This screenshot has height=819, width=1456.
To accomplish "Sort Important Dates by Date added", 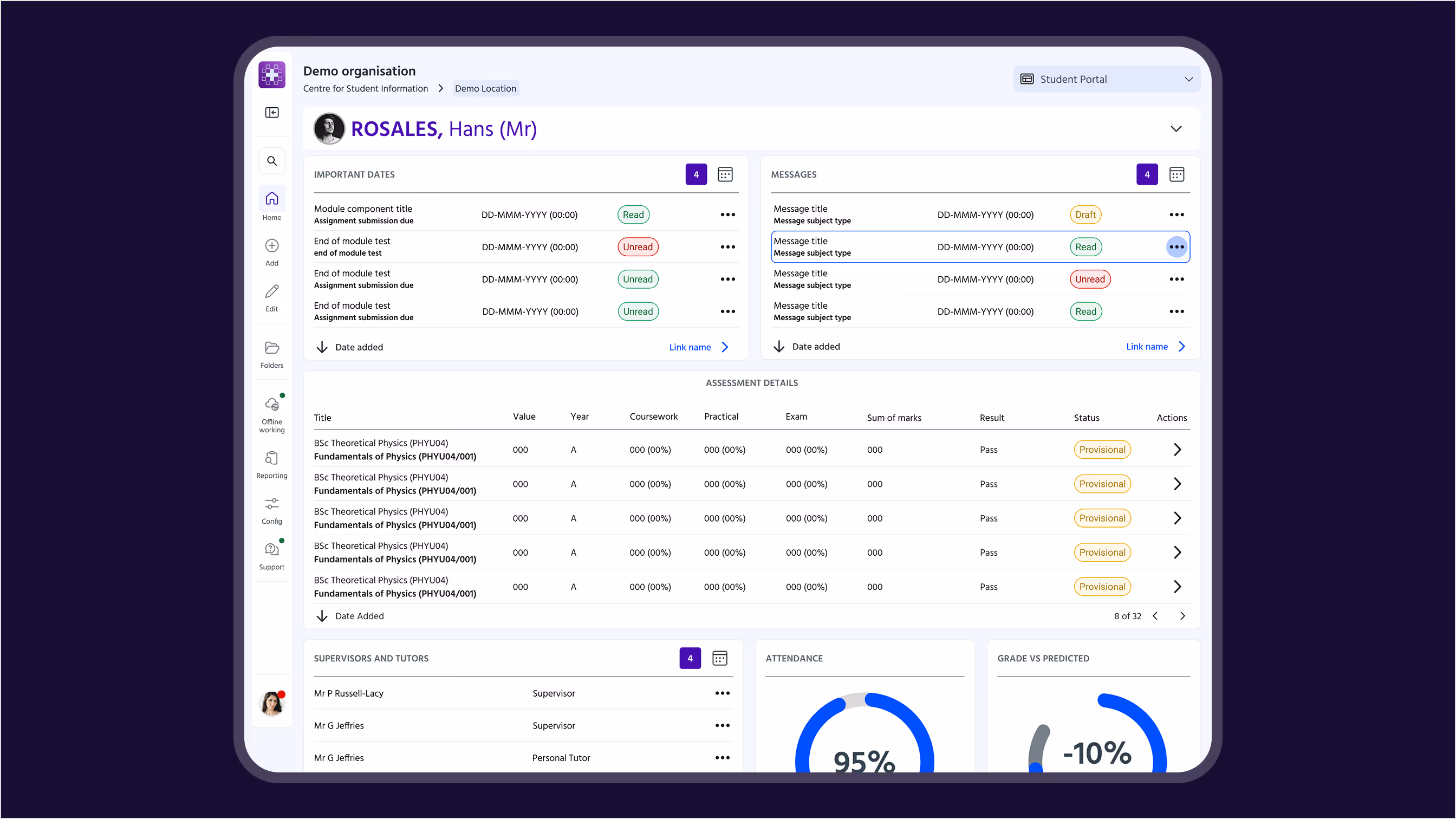I will pos(349,347).
